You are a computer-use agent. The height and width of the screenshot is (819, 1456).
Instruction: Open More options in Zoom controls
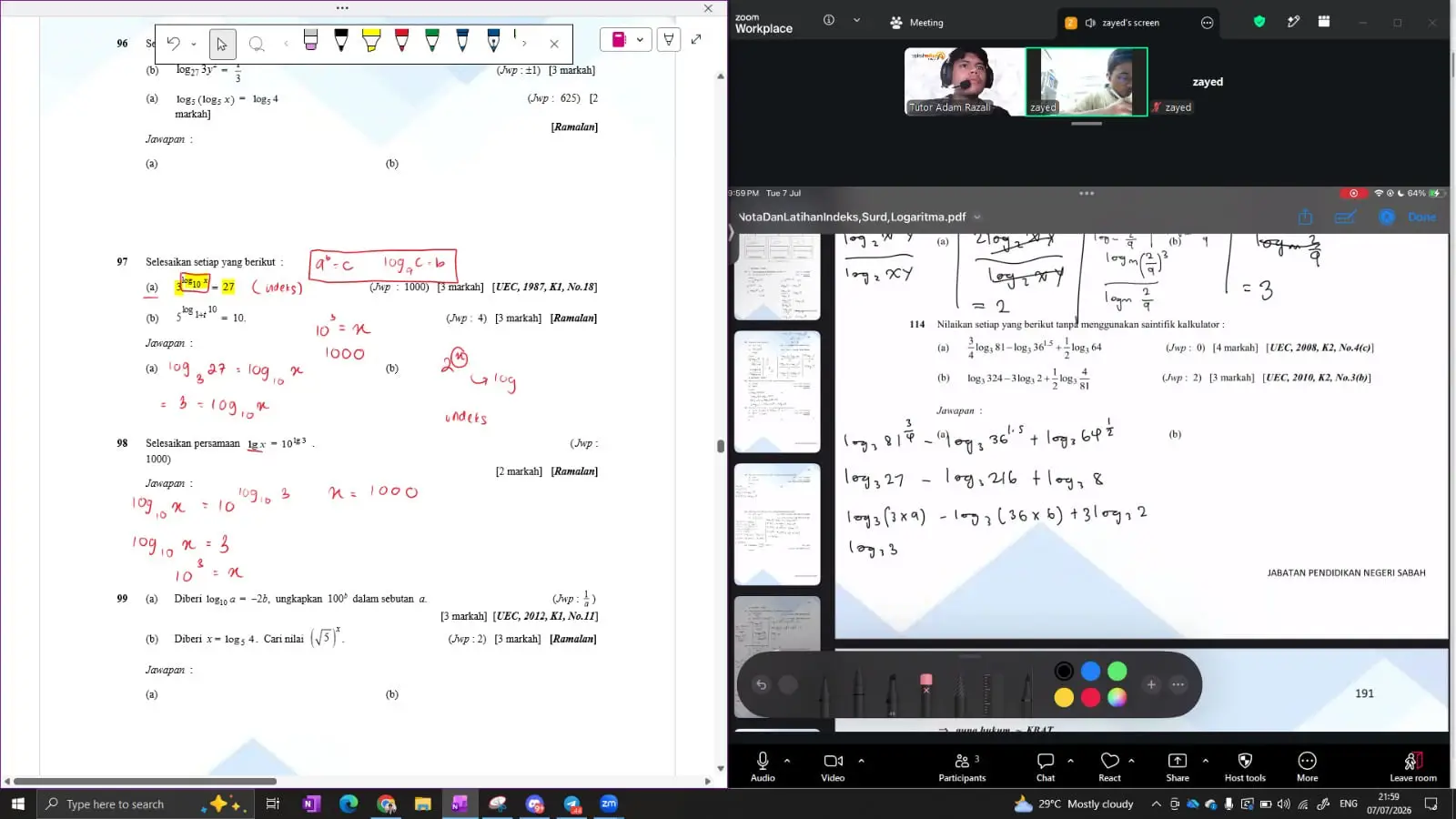pyautogui.click(x=1308, y=766)
